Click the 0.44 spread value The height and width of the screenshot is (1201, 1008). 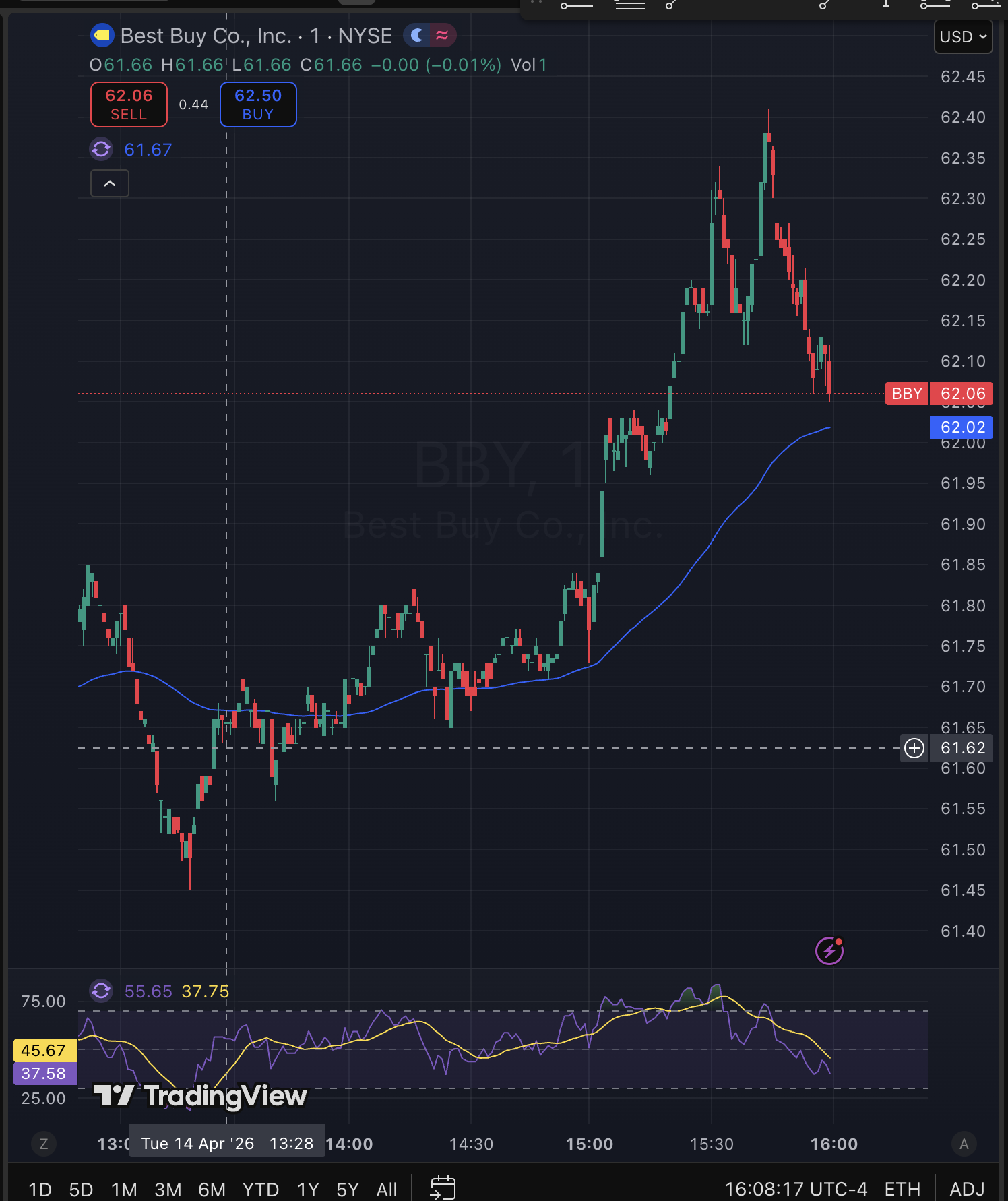coord(193,104)
